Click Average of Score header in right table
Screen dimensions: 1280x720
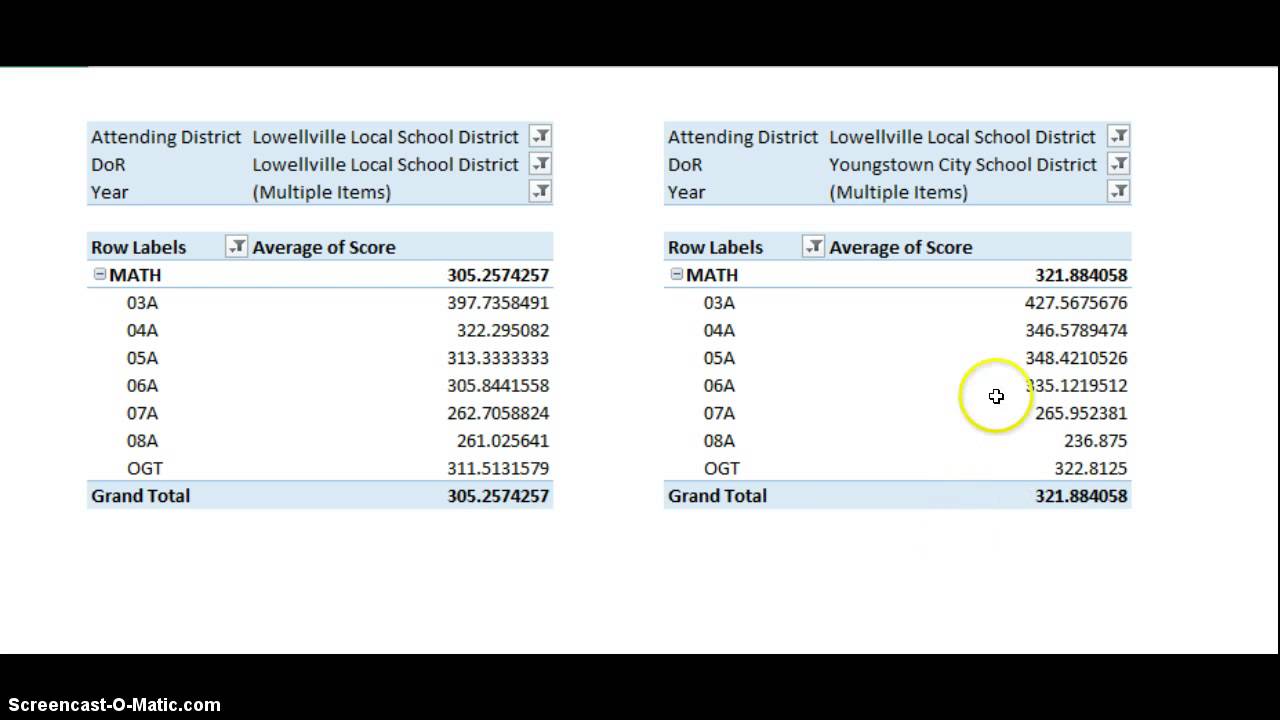pyautogui.click(x=901, y=247)
